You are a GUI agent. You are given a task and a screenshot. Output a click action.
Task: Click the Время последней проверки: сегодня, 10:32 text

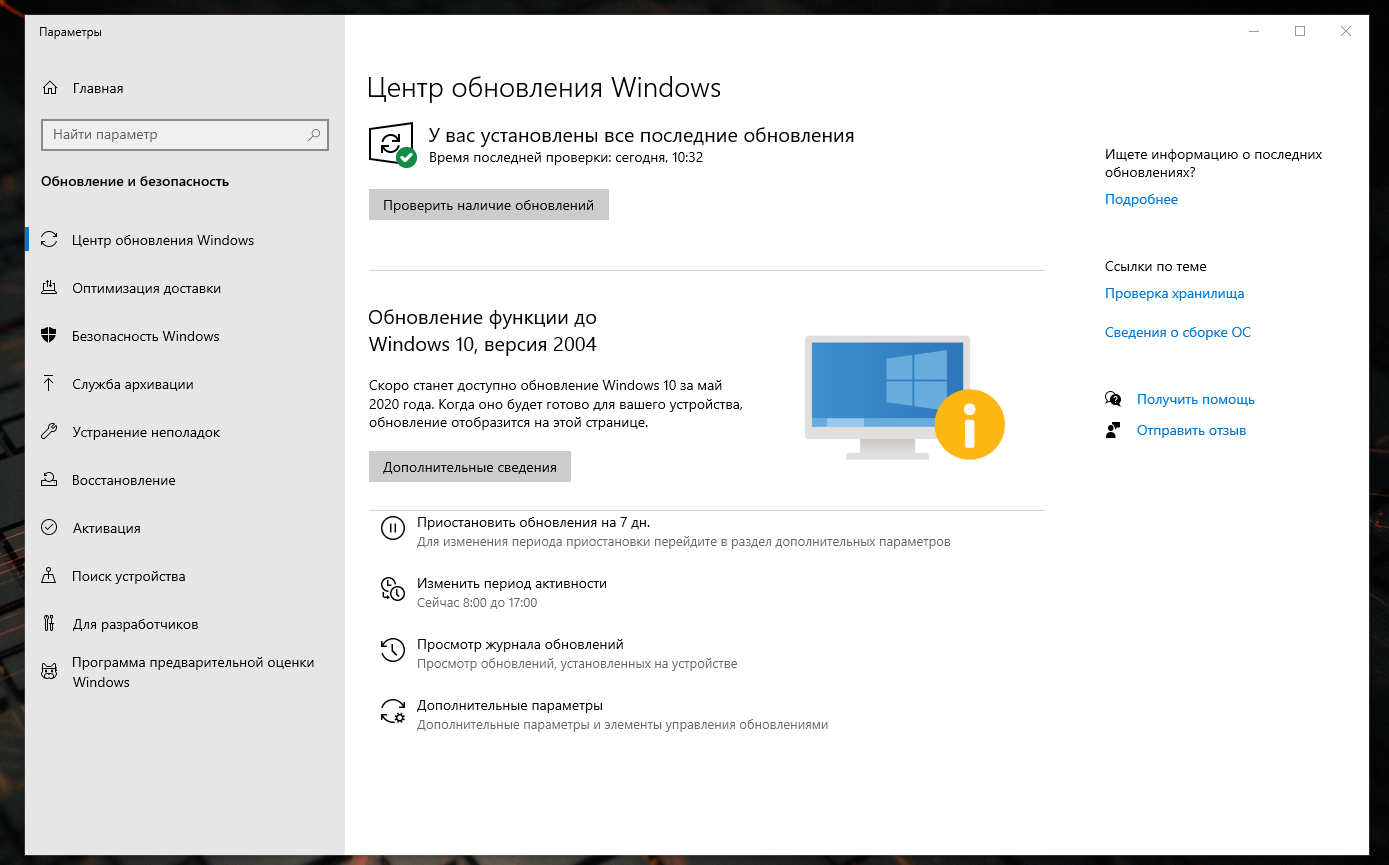[x=566, y=157]
